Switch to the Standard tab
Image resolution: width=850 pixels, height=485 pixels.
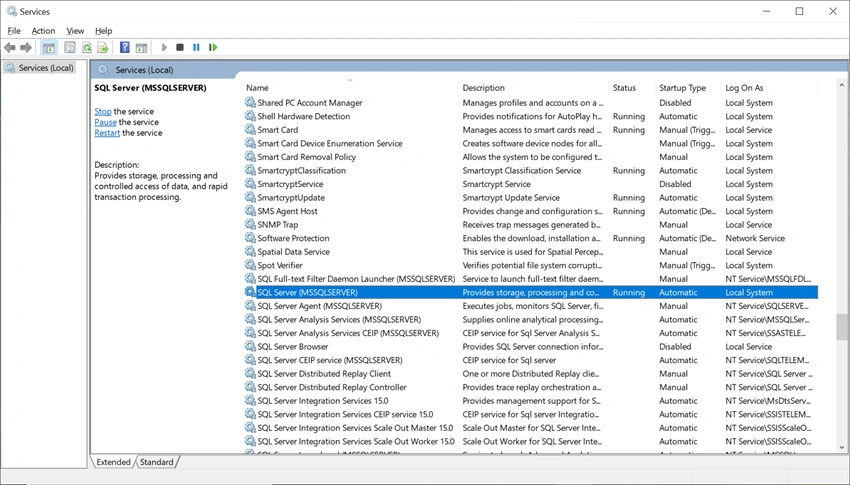[157, 462]
